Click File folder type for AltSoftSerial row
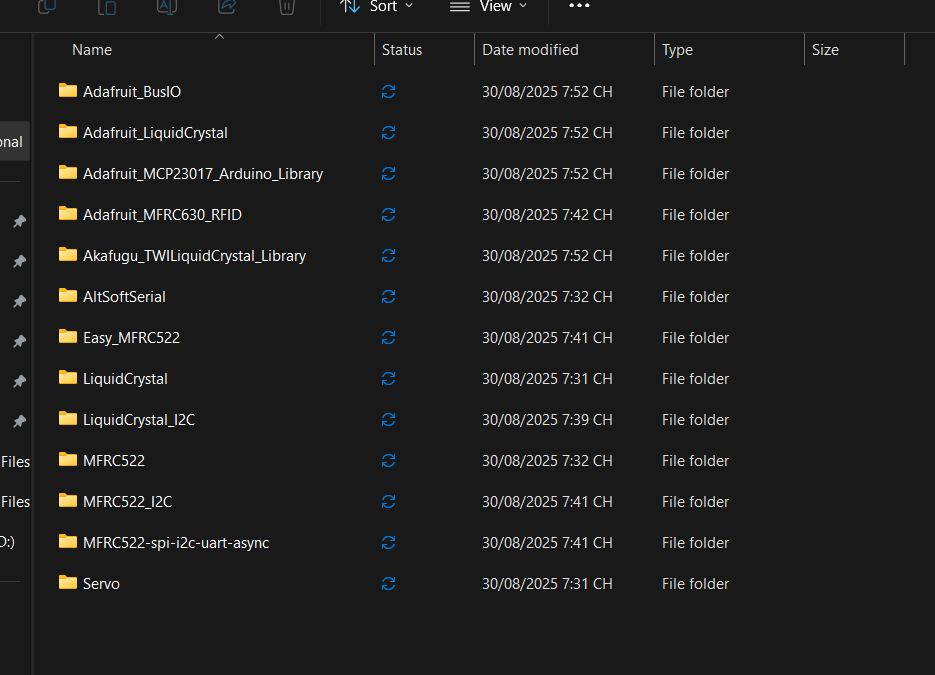 [695, 297]
